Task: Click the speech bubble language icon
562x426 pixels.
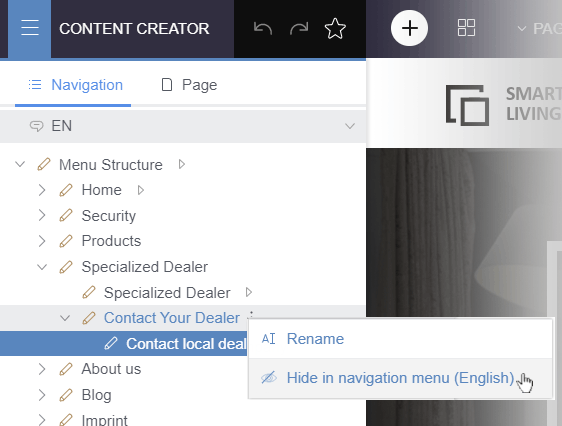Action: tap(36, 126)
